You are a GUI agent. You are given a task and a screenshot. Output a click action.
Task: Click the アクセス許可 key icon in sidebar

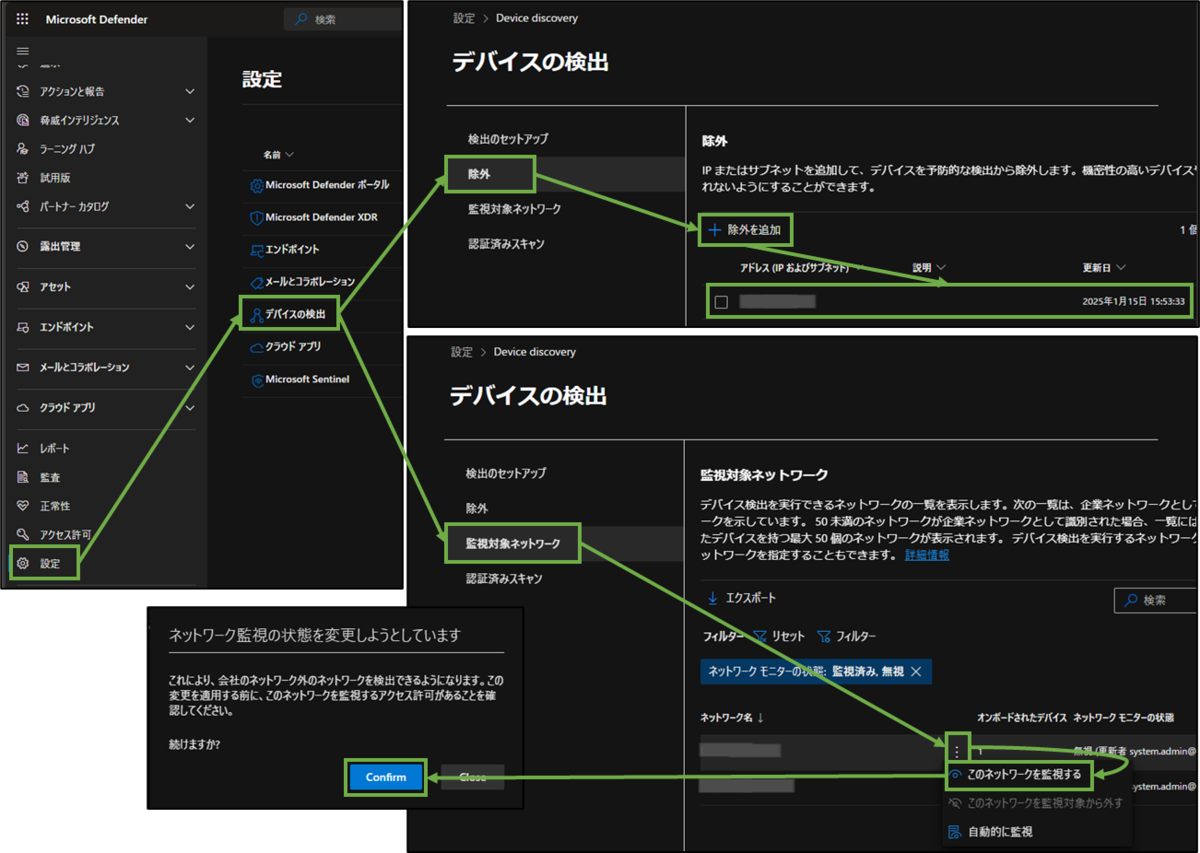pos(23,534)
